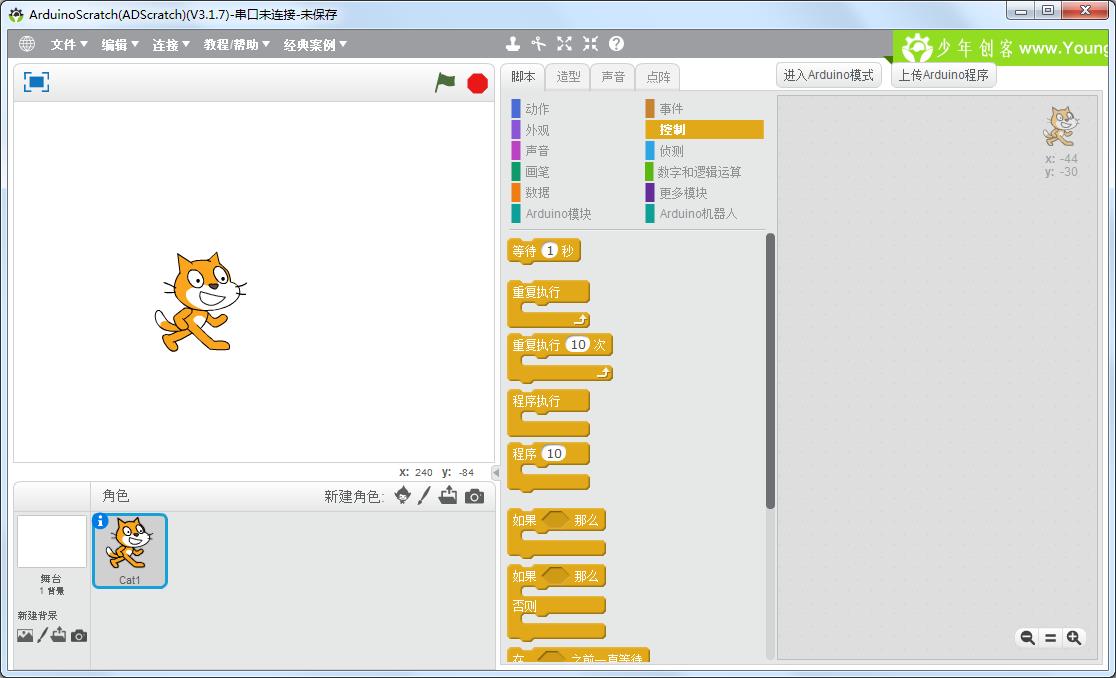Switch to the 脚本 tab
Image resolution: width=1116 pixels, height=678 pixels.
coord(523,76)
